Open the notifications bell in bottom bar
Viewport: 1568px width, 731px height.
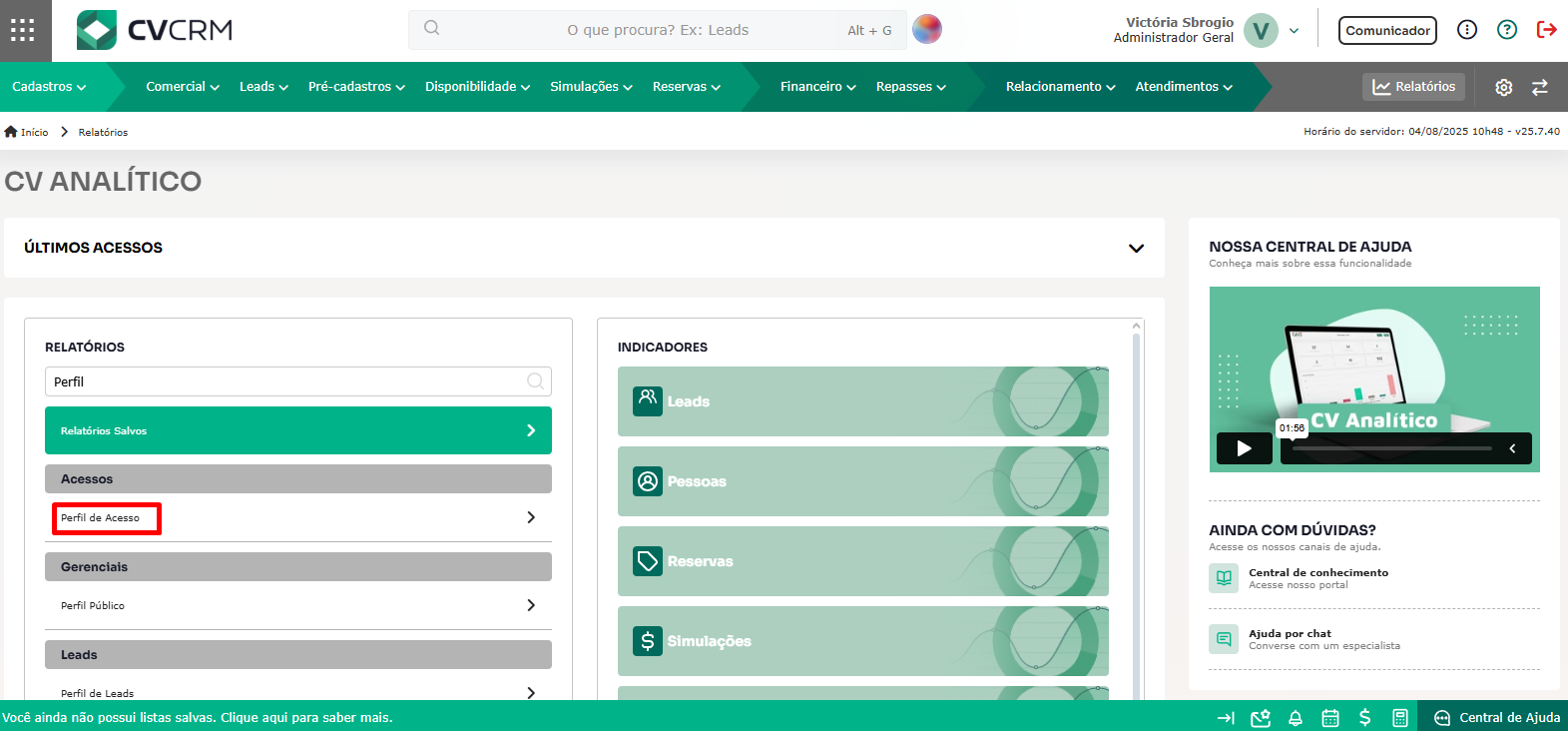click(x=1296, y=717)
